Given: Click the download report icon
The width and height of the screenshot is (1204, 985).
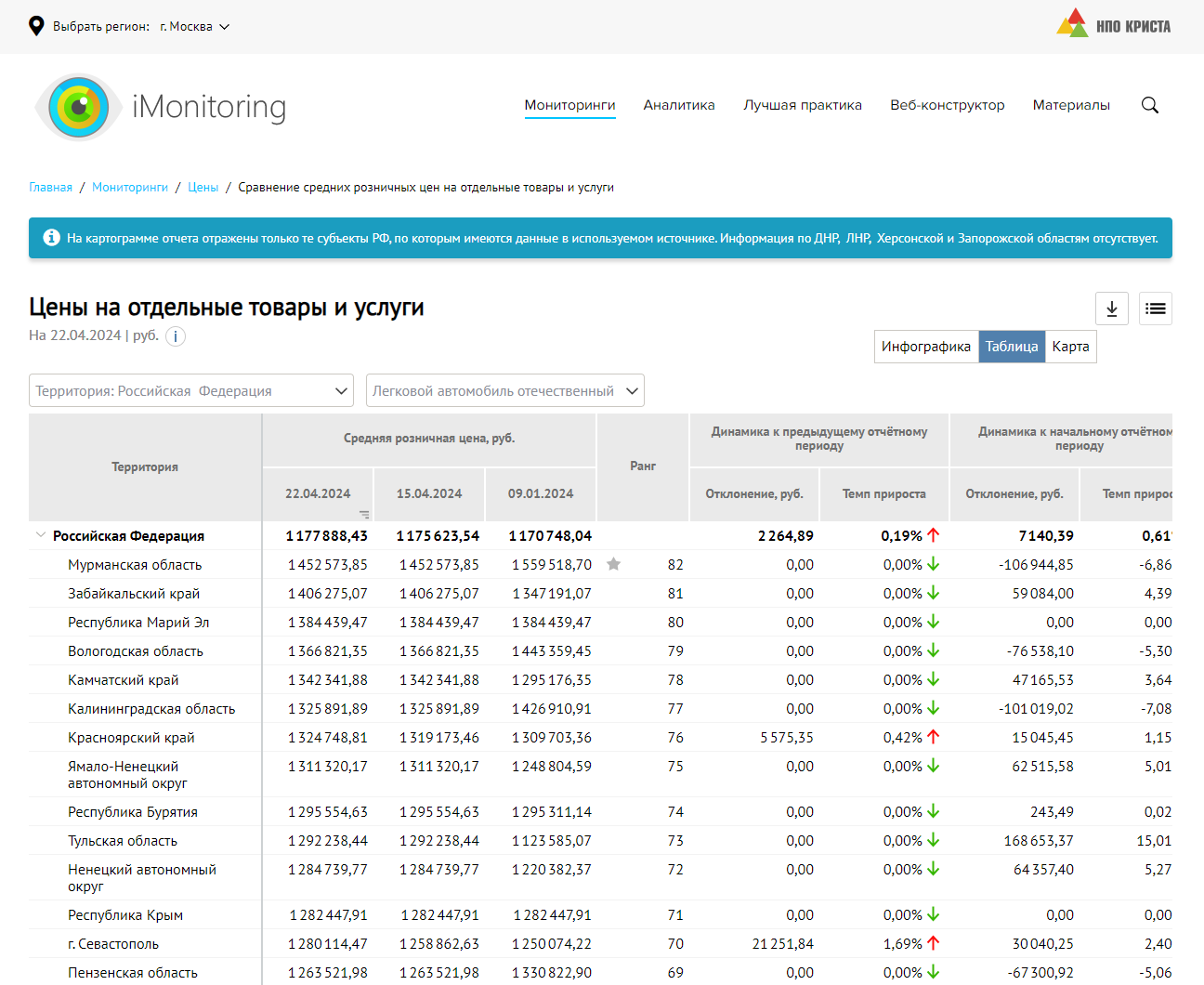Looking at the screenshot, I should 1112,309.
